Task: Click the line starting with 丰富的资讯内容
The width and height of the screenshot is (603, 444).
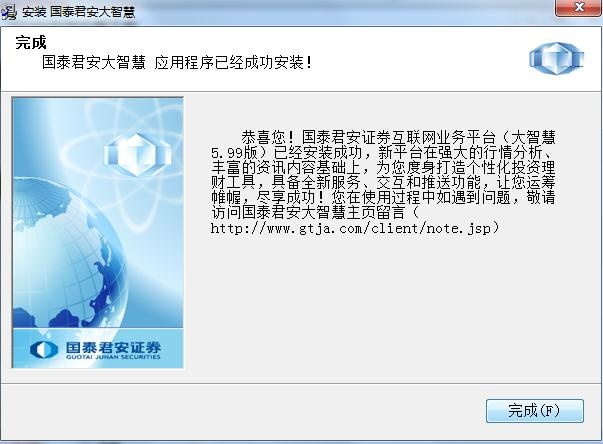Action: pos(383,168)
